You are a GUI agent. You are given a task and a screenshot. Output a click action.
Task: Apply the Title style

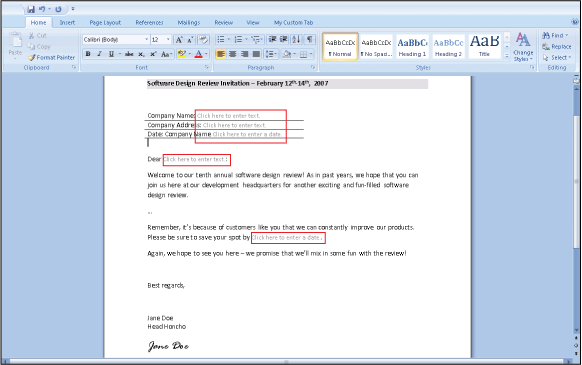coord(484,46)
